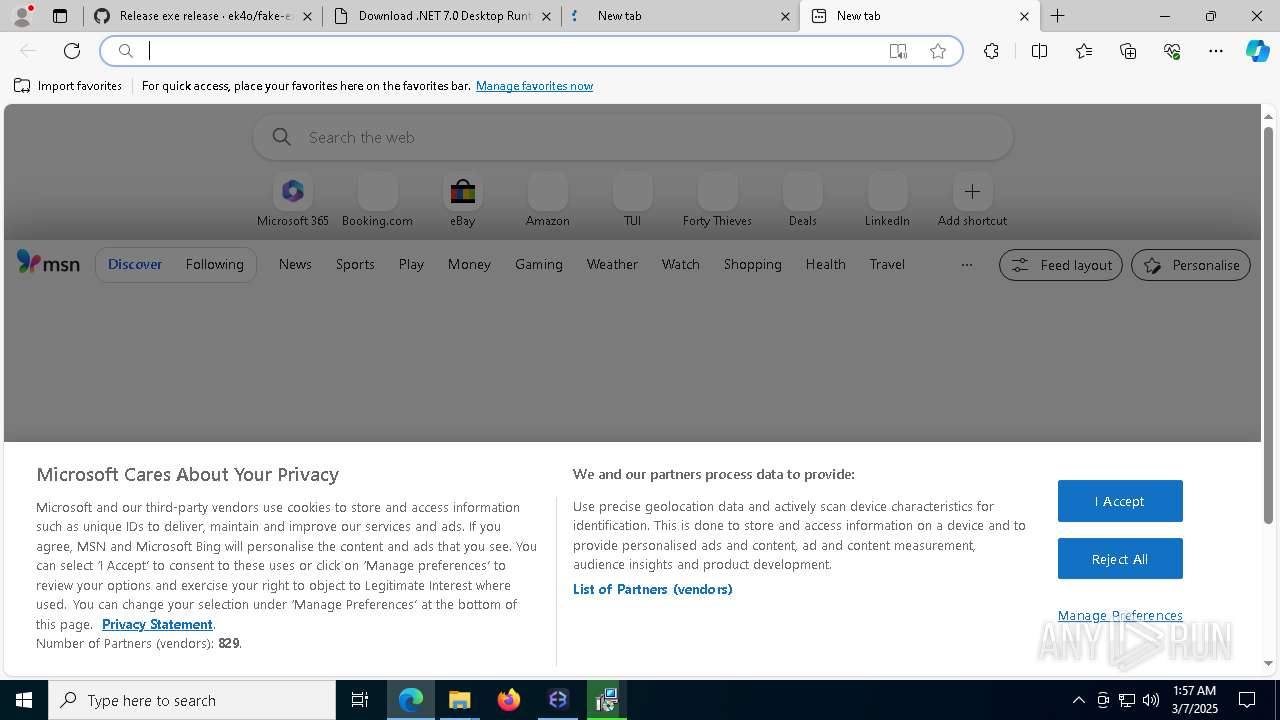The height and width of the screenshot is (720, 1280).
Task: Open Health category
Action: [x=826, y=264]
